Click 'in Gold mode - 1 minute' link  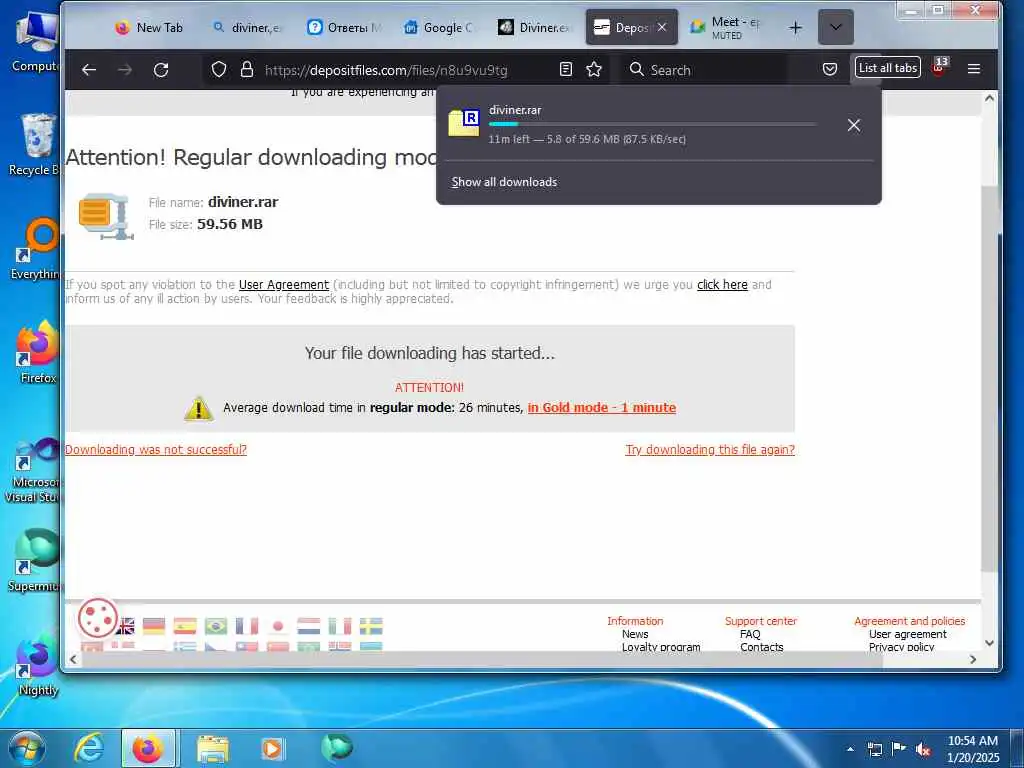click(x=601, y=408)
